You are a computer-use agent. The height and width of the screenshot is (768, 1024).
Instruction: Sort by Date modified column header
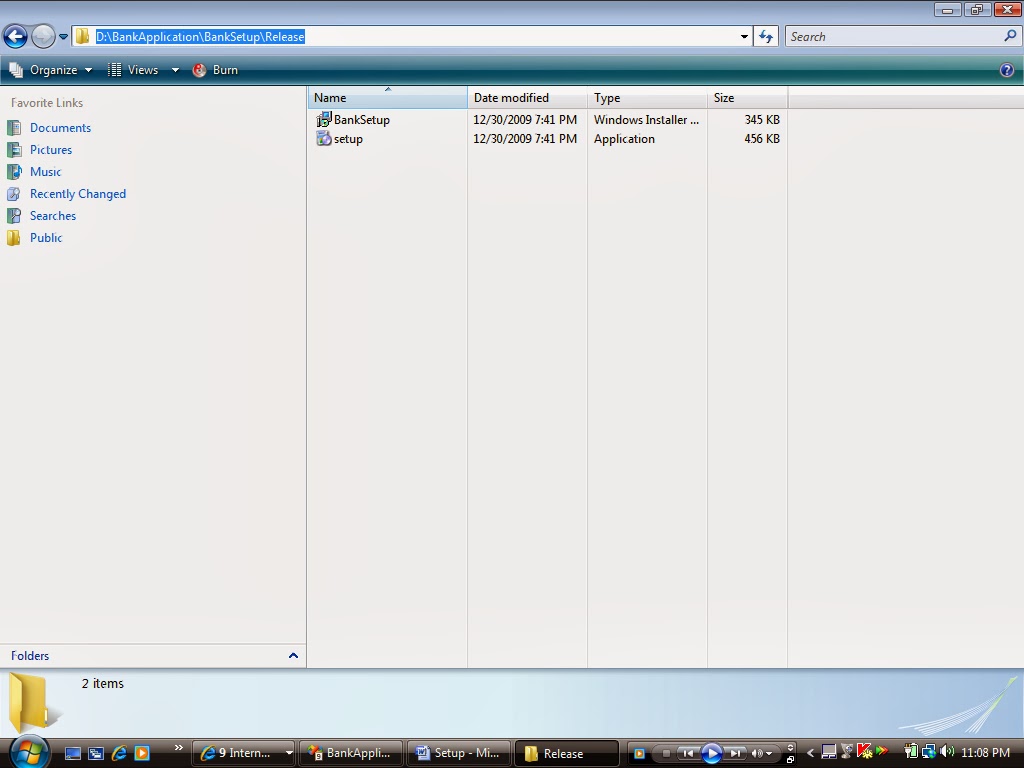point(527,98)
